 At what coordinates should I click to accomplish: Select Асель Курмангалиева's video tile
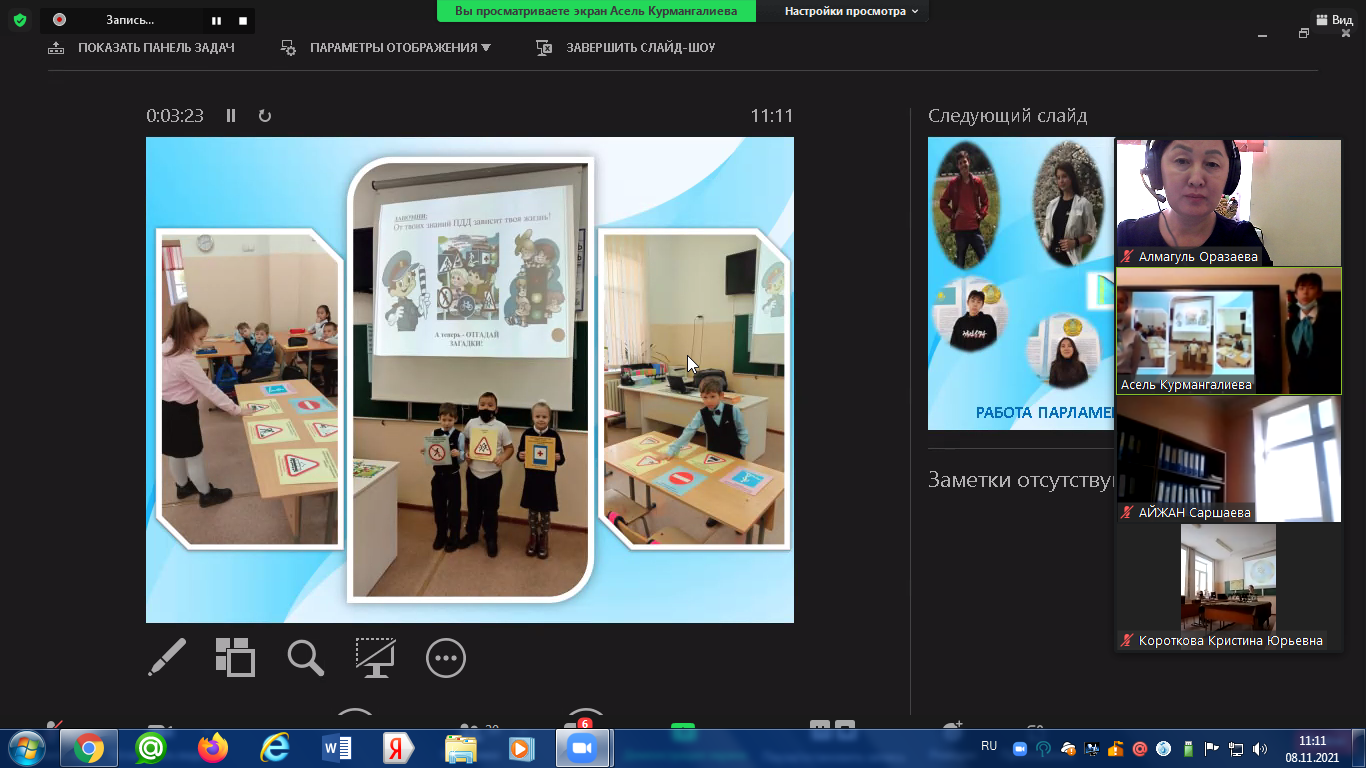(x=1228, y=330)
